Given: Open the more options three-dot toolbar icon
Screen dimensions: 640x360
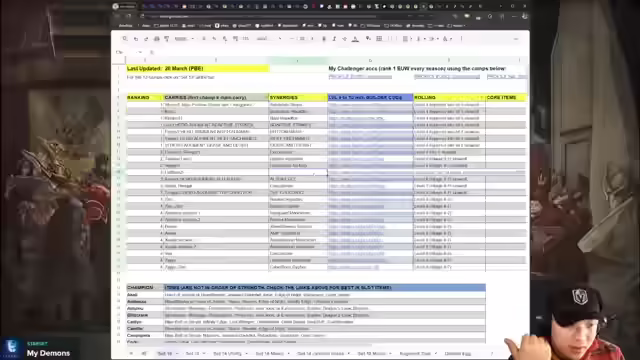Looking at the screenshot, I should tap(462, 39).
